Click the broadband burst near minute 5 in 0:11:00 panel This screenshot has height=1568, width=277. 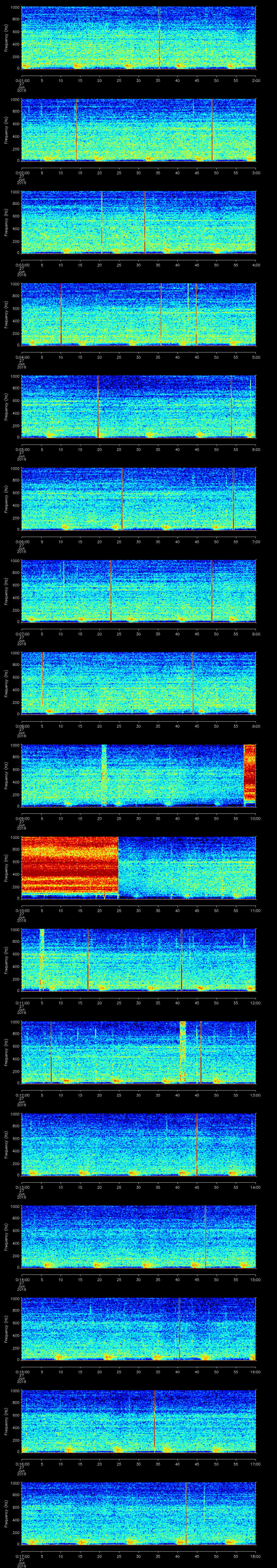click(41, 960)
